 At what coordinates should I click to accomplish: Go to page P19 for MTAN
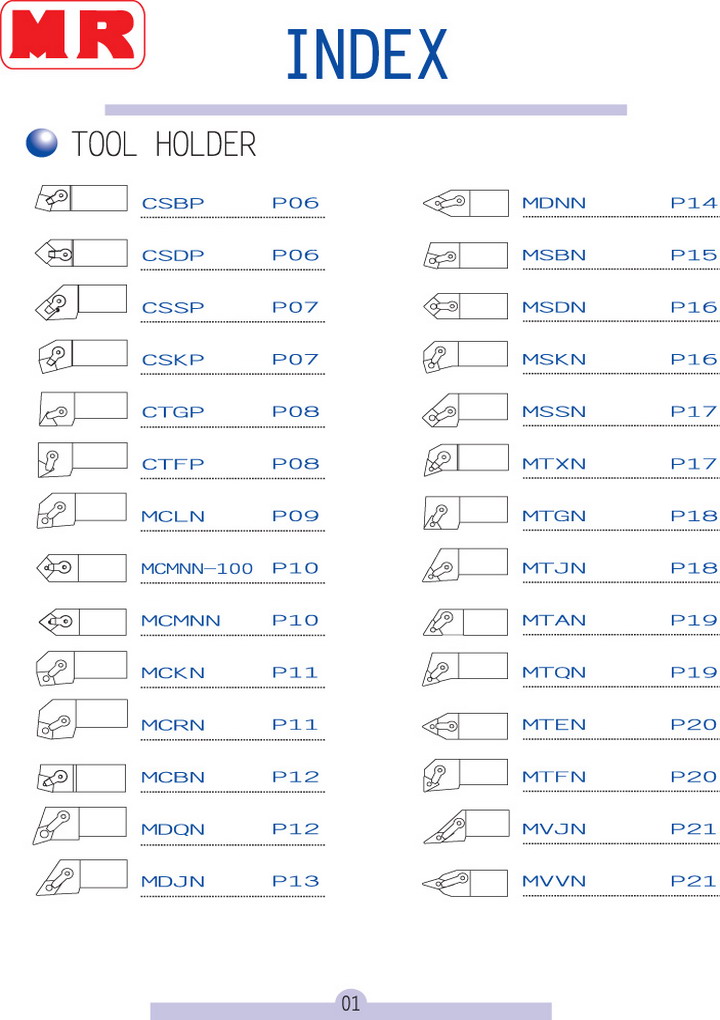694,621
